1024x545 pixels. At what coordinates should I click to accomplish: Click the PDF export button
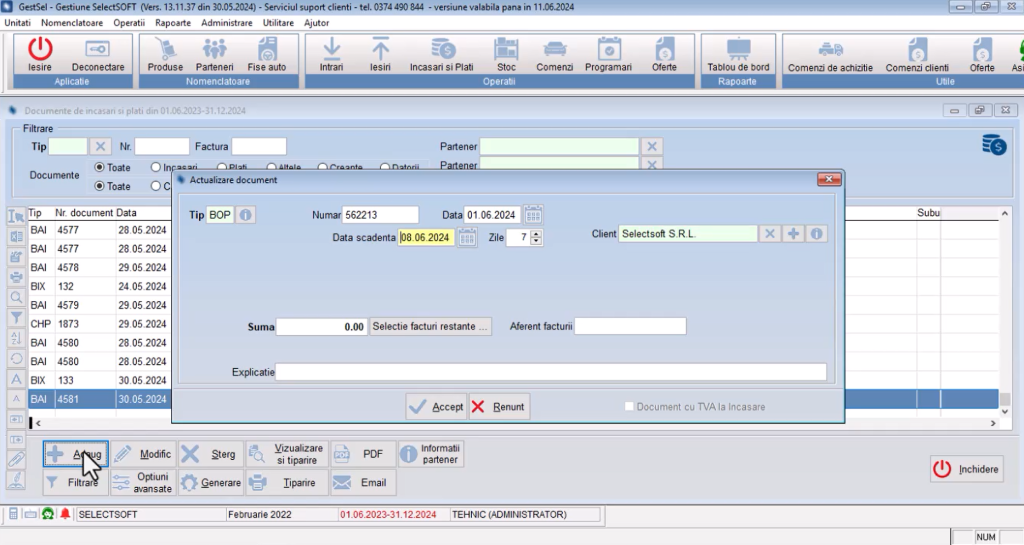tap(362, 454)
